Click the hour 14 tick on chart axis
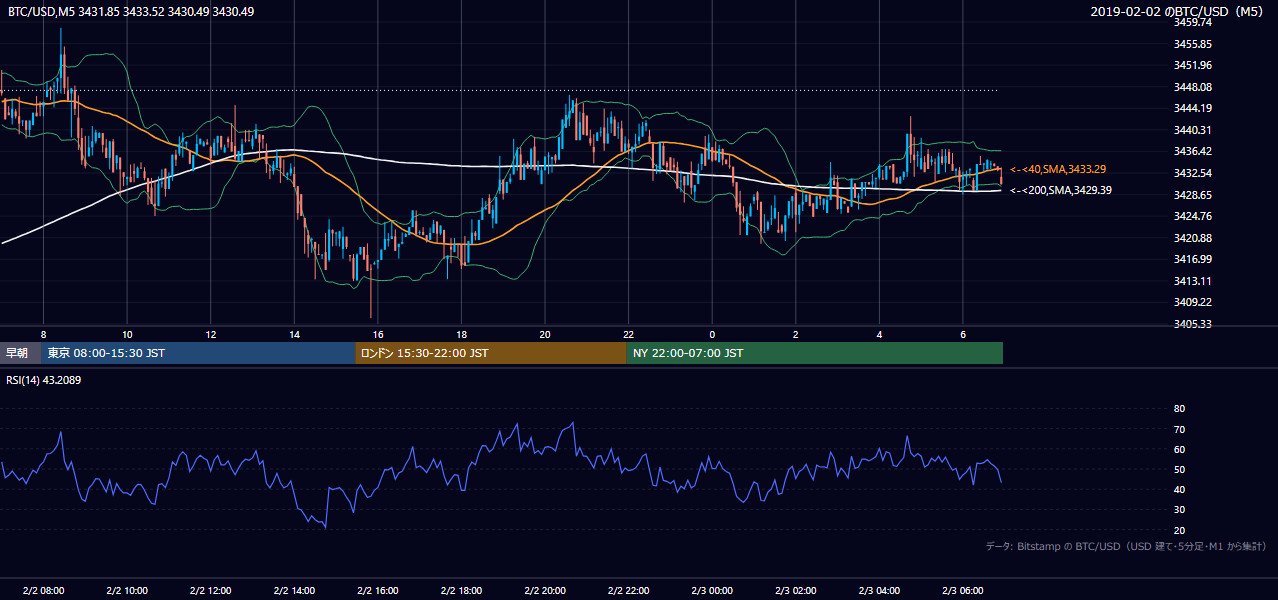This screenshot has width=1278, height=600. click(294, 333)
